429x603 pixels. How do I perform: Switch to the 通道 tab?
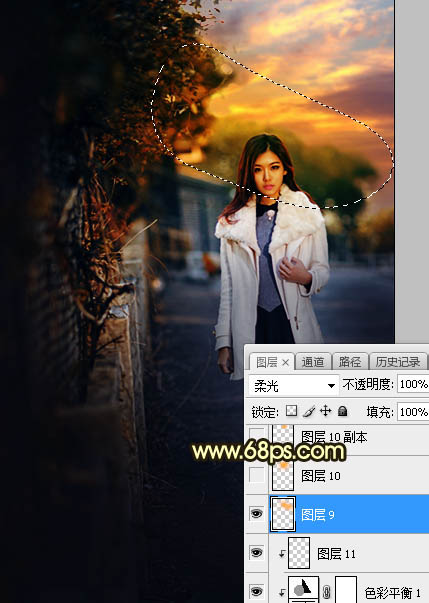(313, 362)
